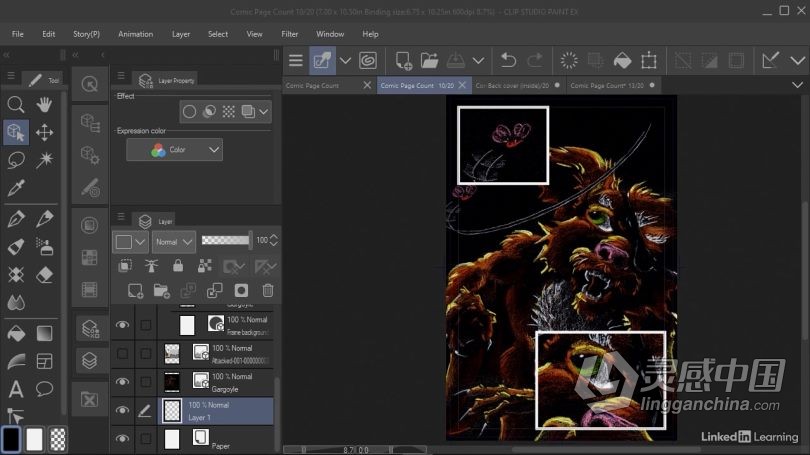This screenshot has width=810, height=455.
Task: Select the Operation object tool
Action: pyautogui.click(x=16, y=132)
